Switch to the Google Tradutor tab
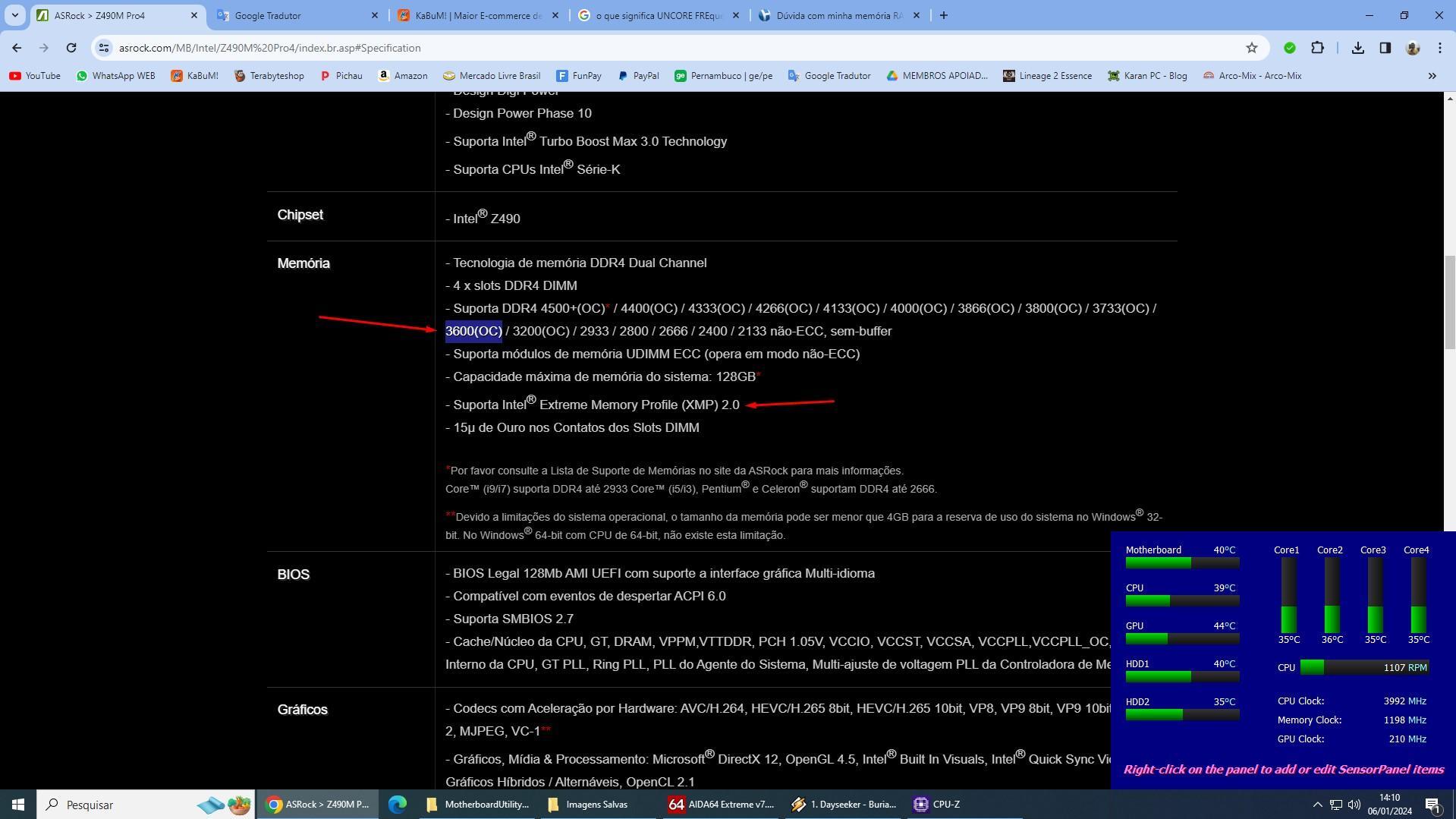Viewport: 1456px width, 819px height. 297,15
